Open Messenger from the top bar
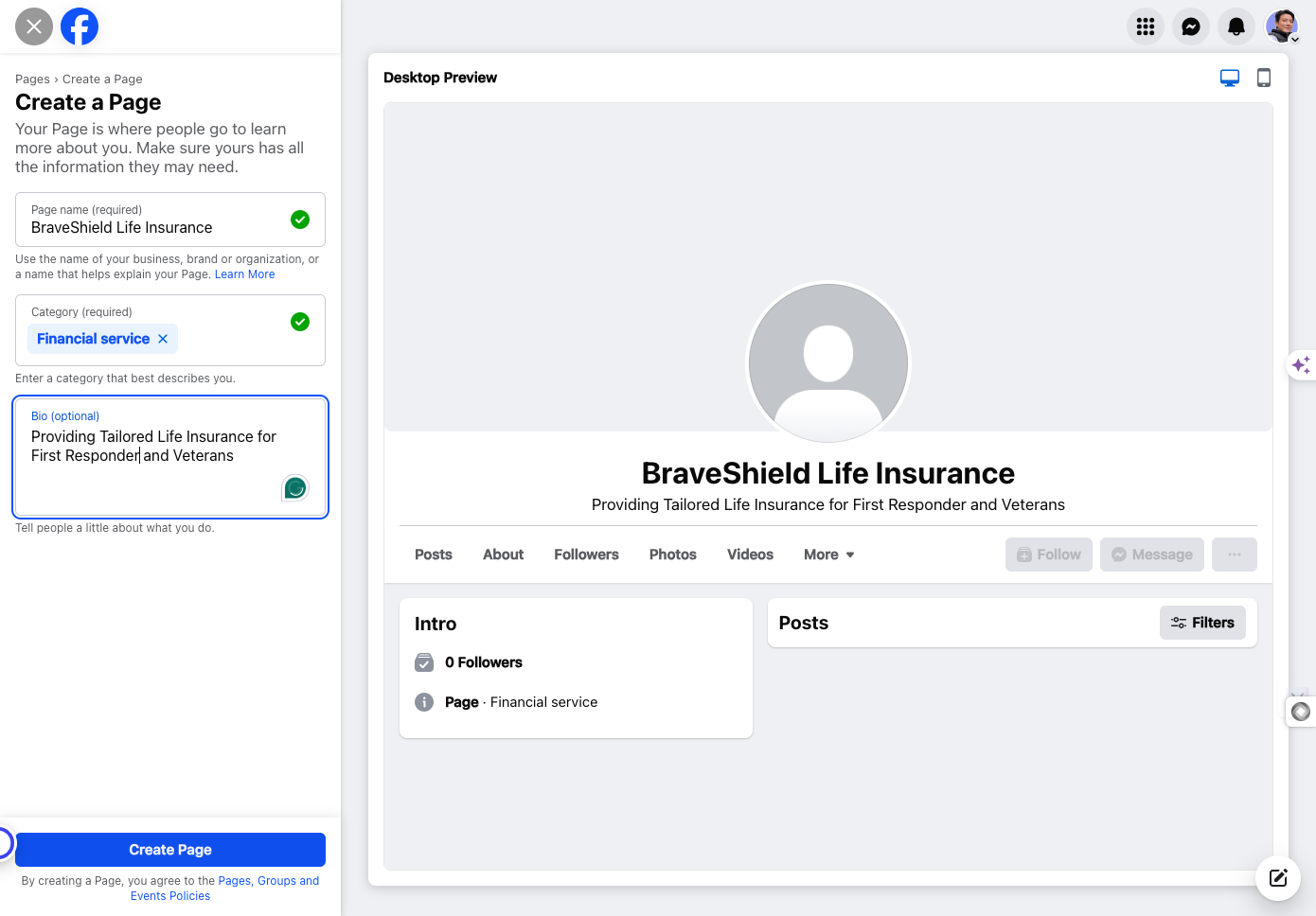This screenshot has width=1316, height=916. point(1191,26)
